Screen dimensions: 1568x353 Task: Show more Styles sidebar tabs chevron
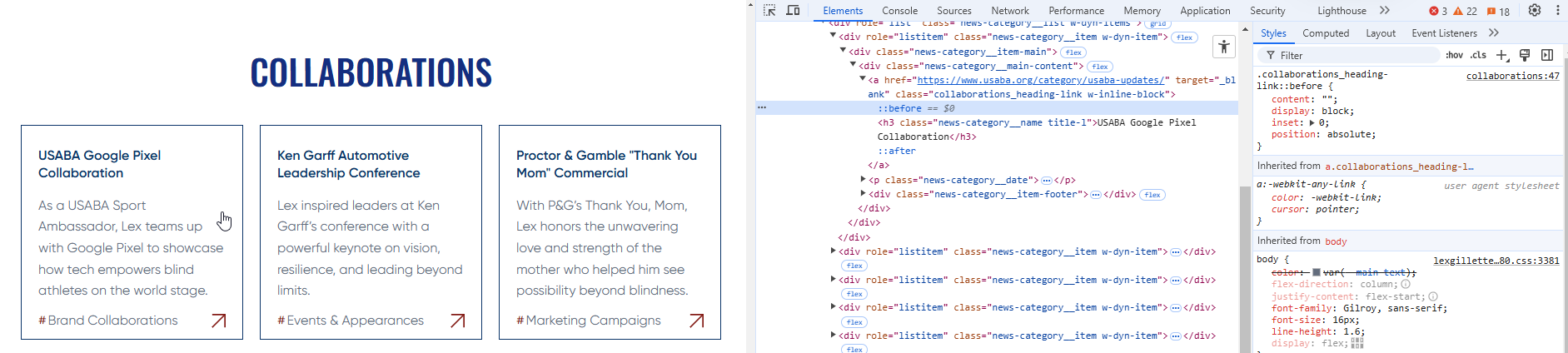click(x=1494, y=33)
